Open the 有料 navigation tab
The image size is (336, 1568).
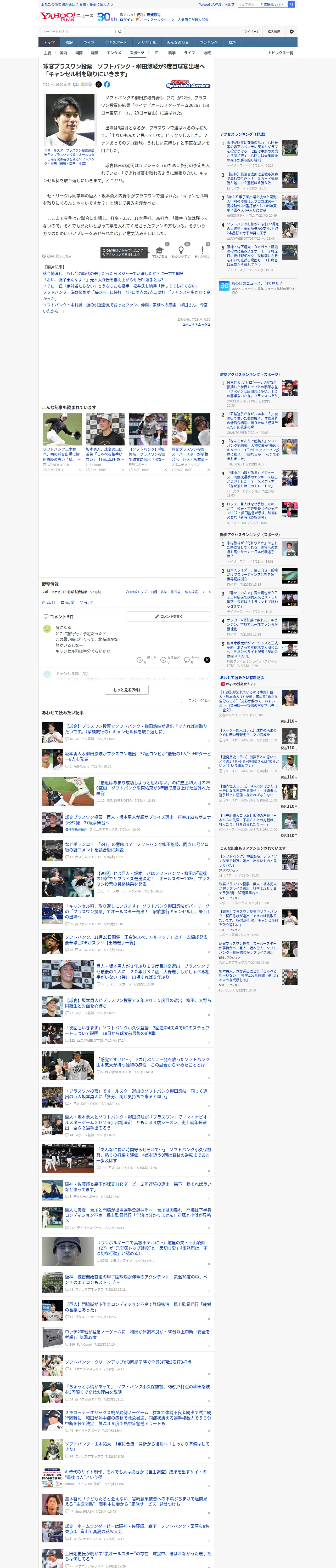(x=232, y=43)
